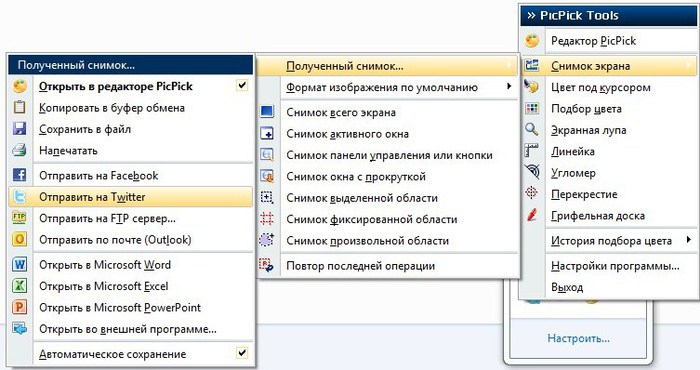Click the full screen capture icon

point(267,112)
